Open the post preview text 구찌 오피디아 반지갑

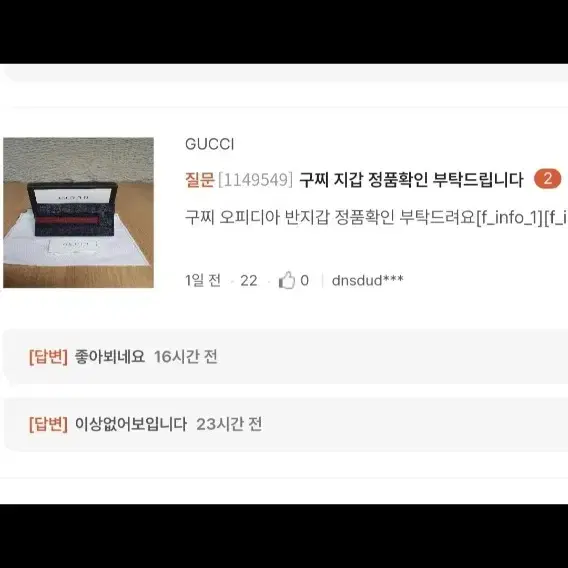point(376,217)
